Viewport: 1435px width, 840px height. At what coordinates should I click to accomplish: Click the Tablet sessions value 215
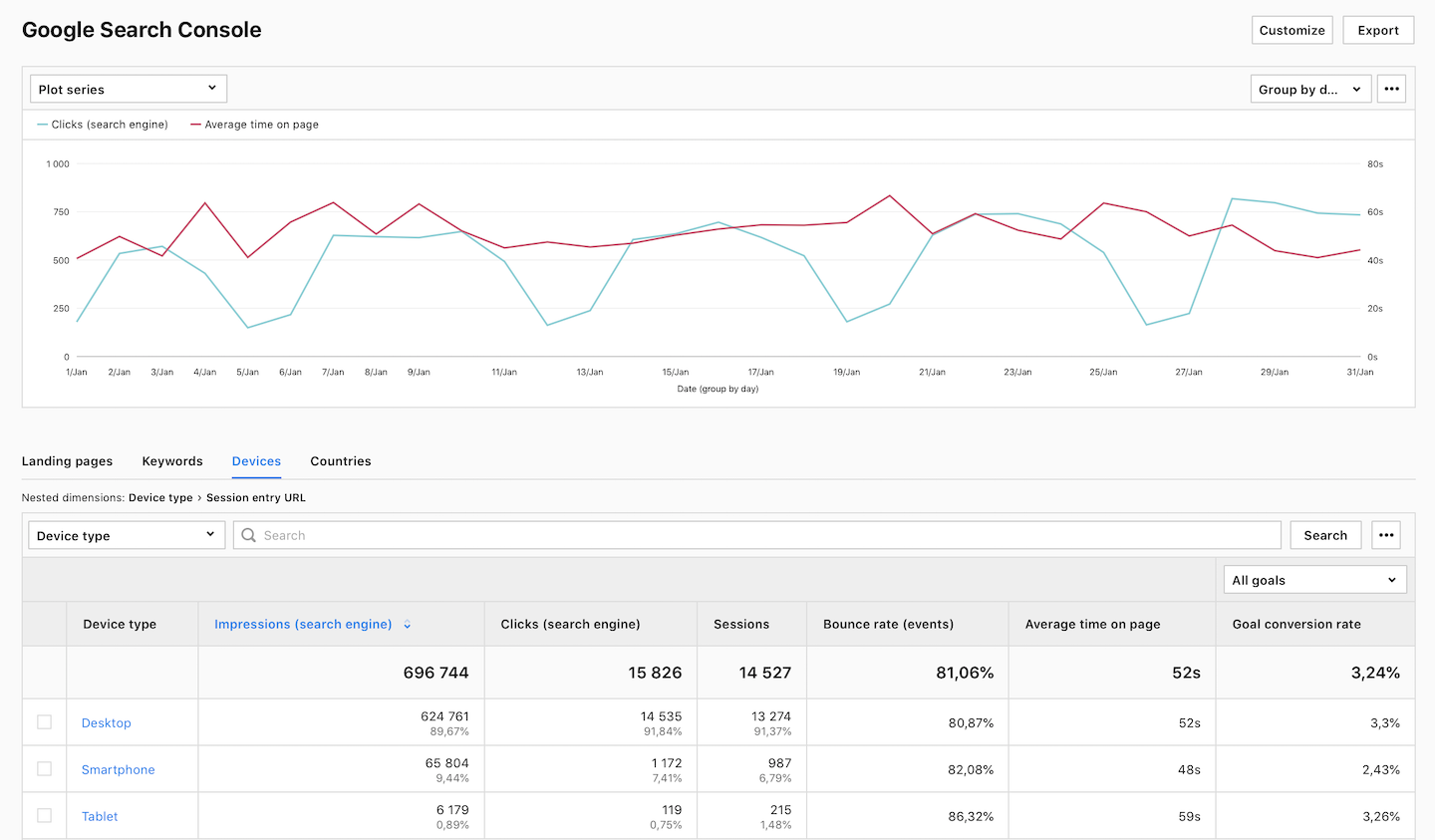(780, 810)
